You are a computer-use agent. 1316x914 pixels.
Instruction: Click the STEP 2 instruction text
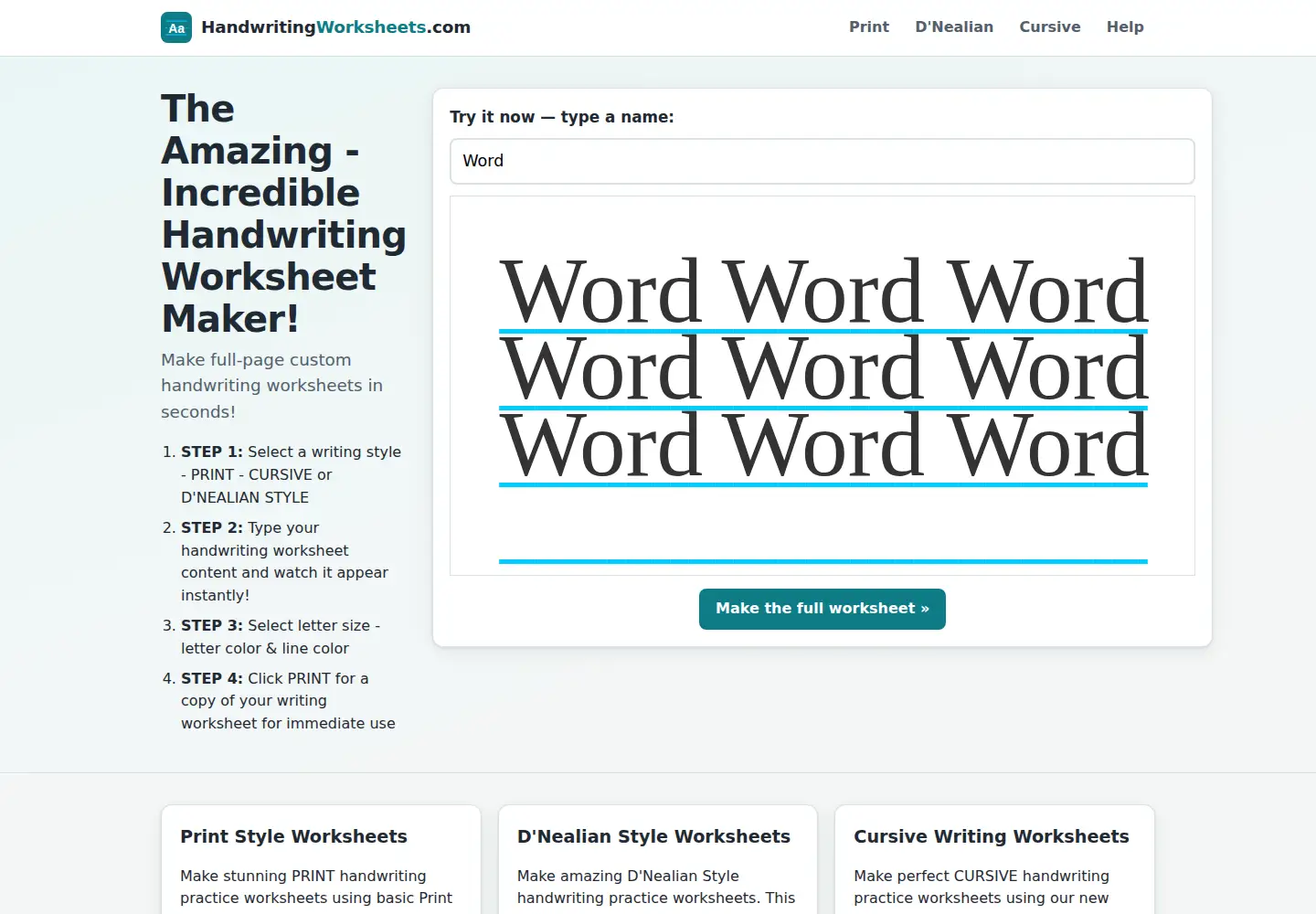tap(285, 561)
